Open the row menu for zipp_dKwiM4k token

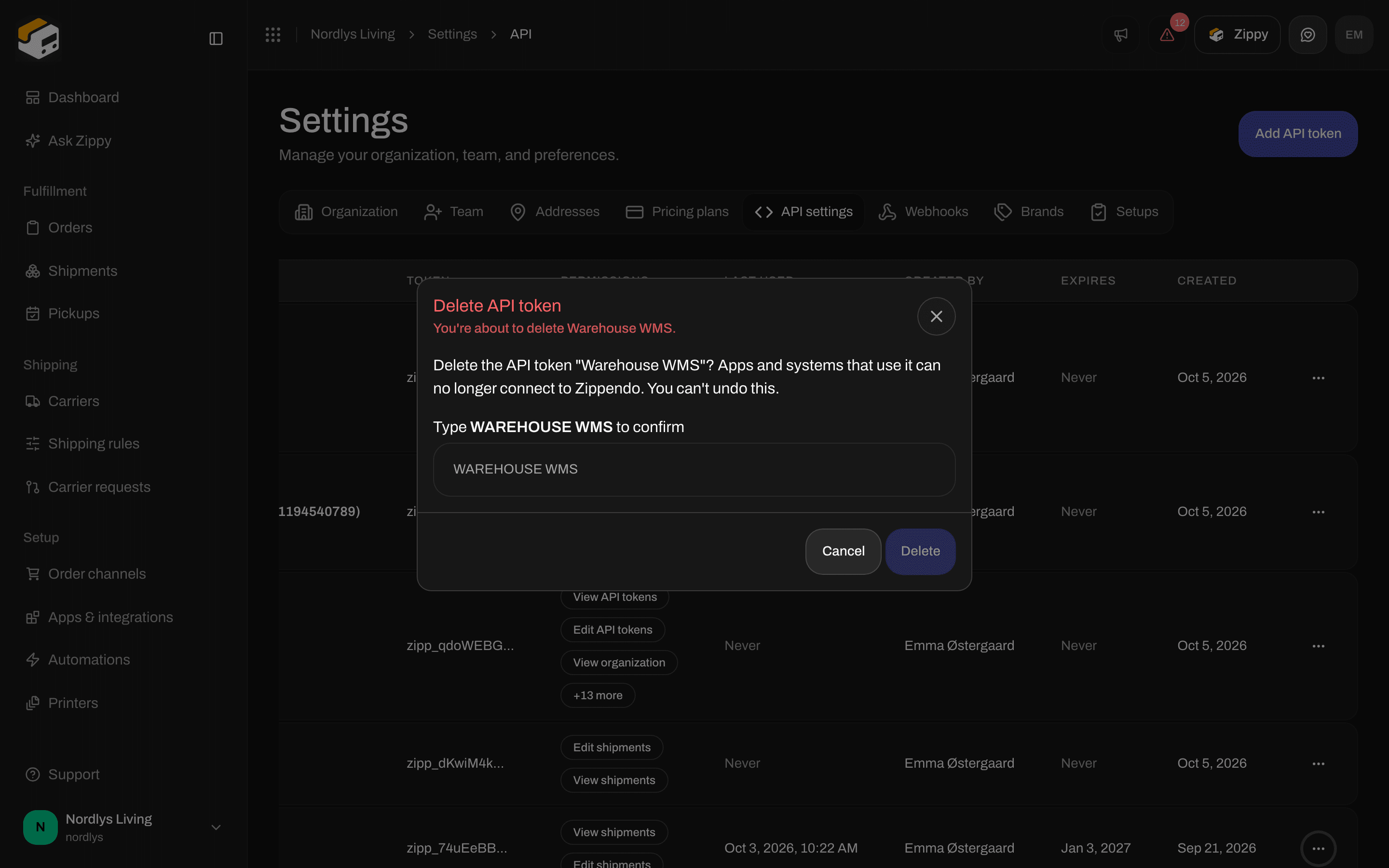click(1319, 763)
